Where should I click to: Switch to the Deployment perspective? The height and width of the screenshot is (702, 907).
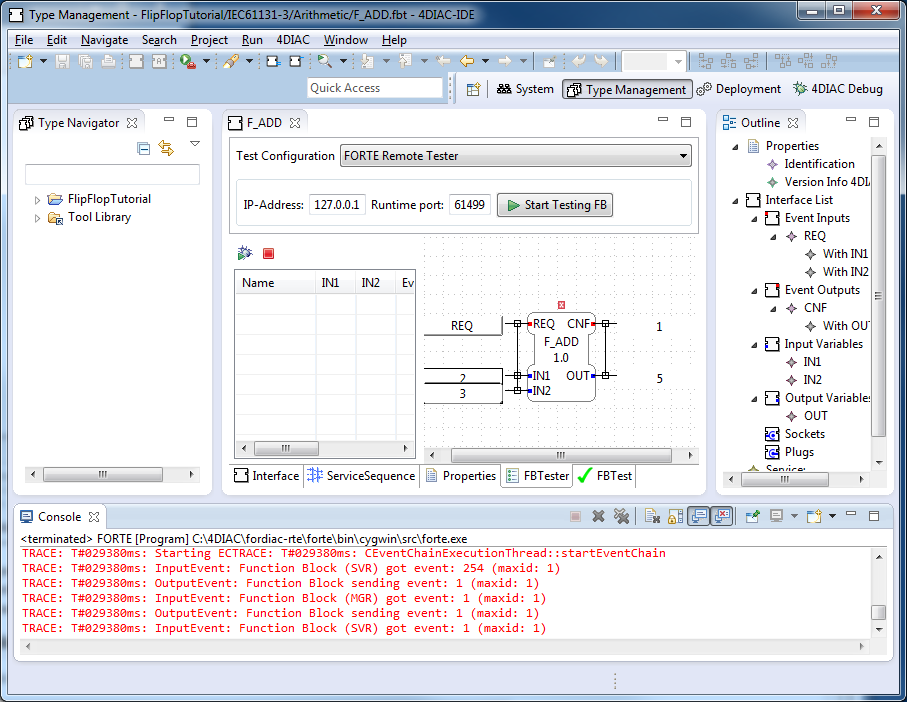(739, 89)
